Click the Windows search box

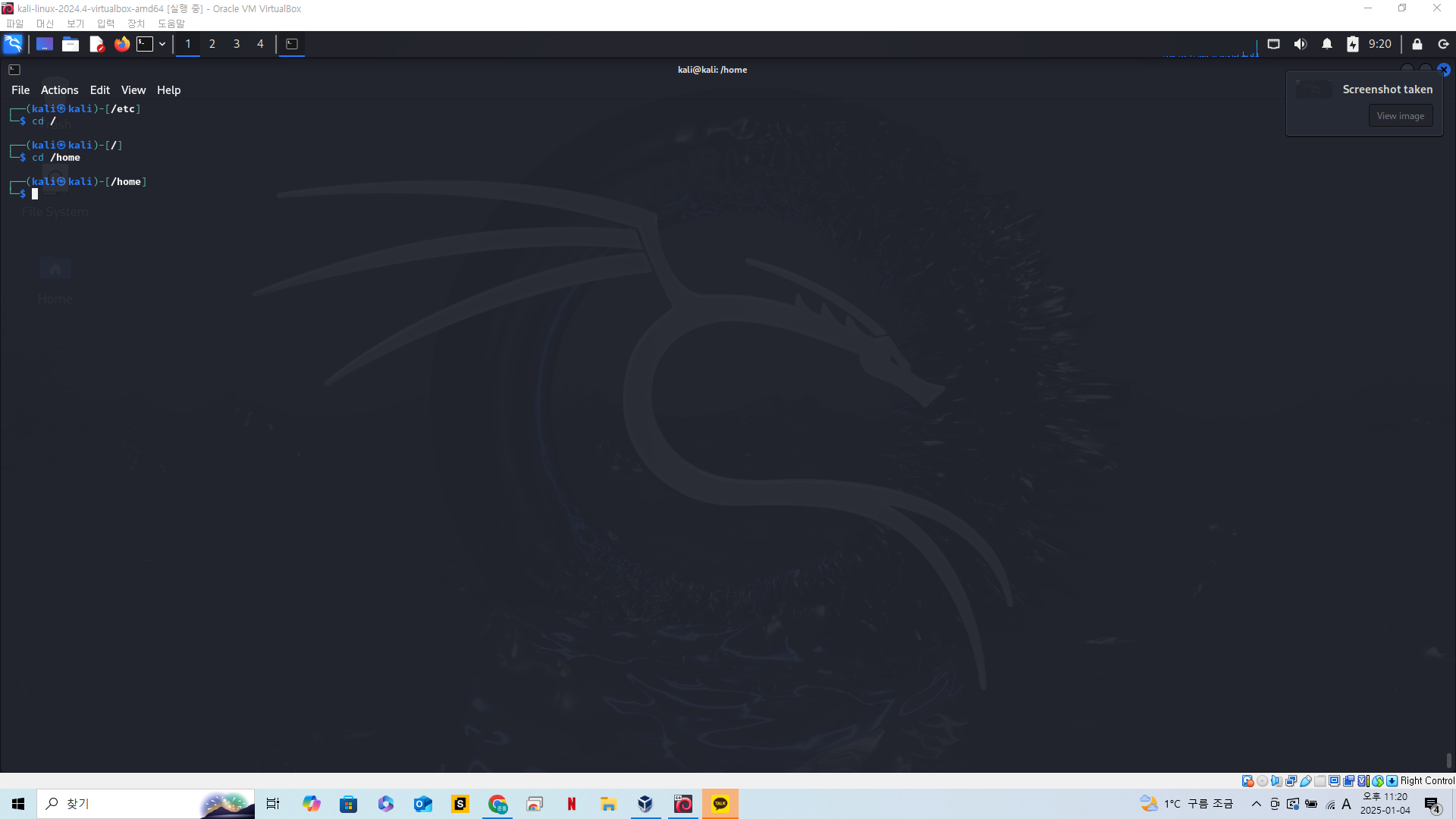121,804
